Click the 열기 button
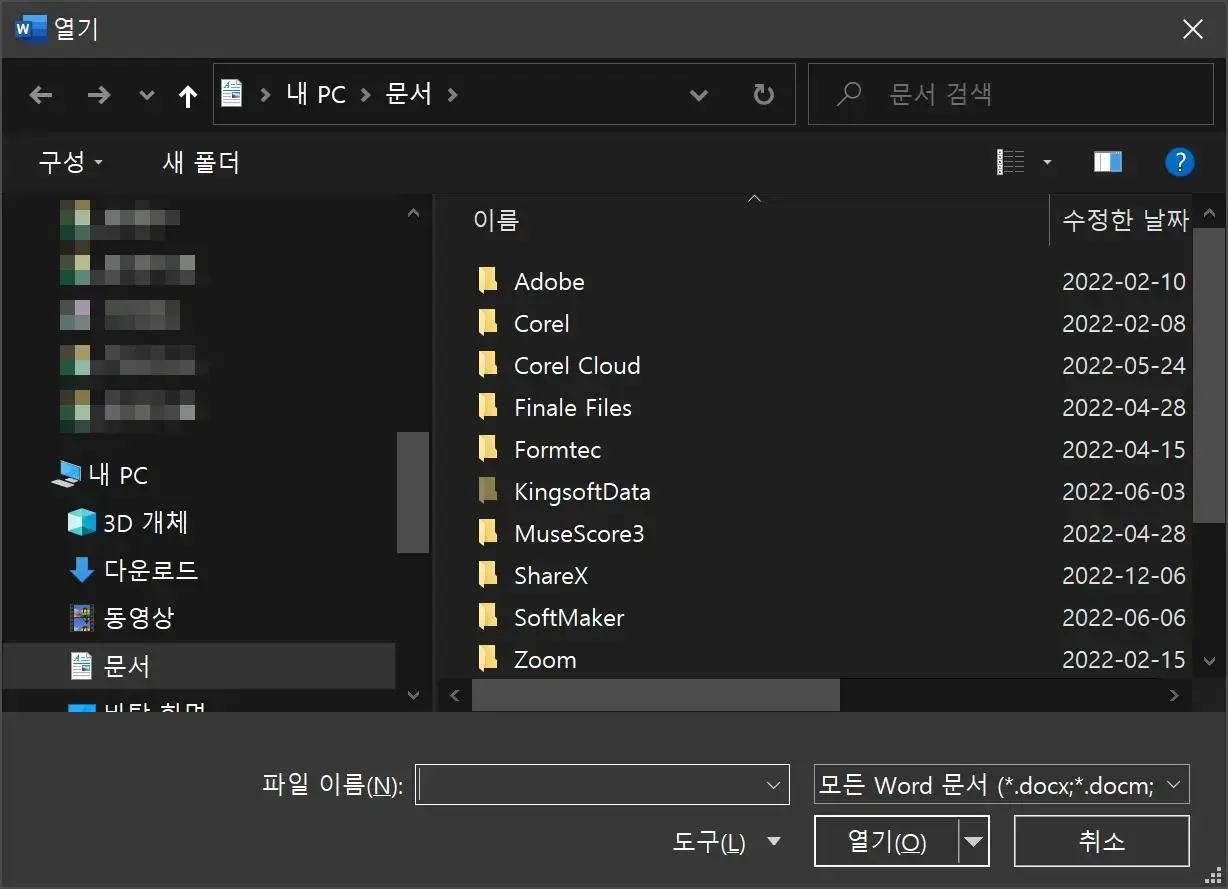This screenshot has width=1228, height=889. pos(887,841)
